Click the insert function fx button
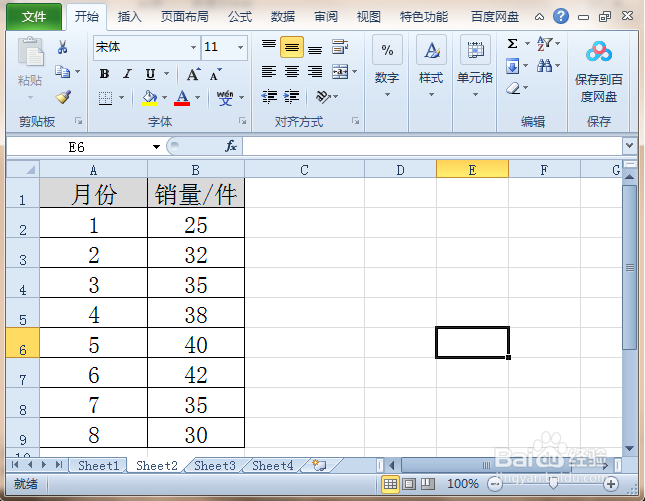Screen dimensions: 645x501 coord(231,146)
